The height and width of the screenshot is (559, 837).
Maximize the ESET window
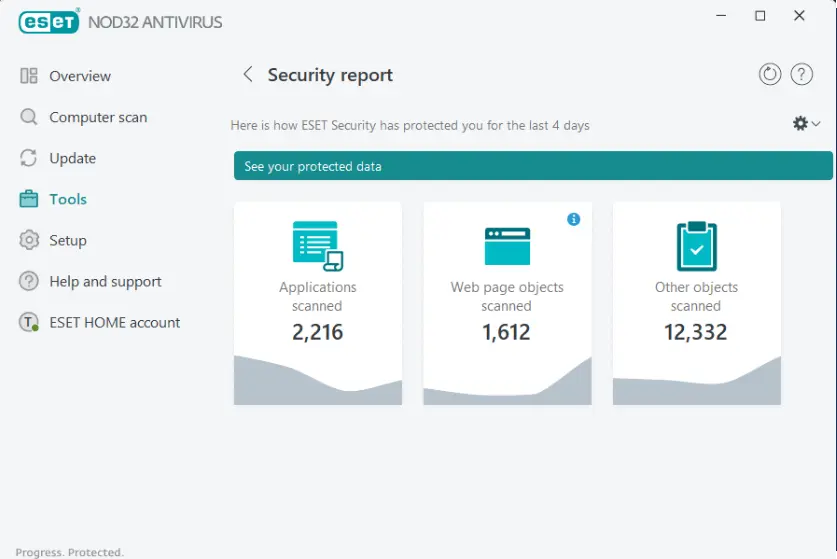click(x=760, y=16)
